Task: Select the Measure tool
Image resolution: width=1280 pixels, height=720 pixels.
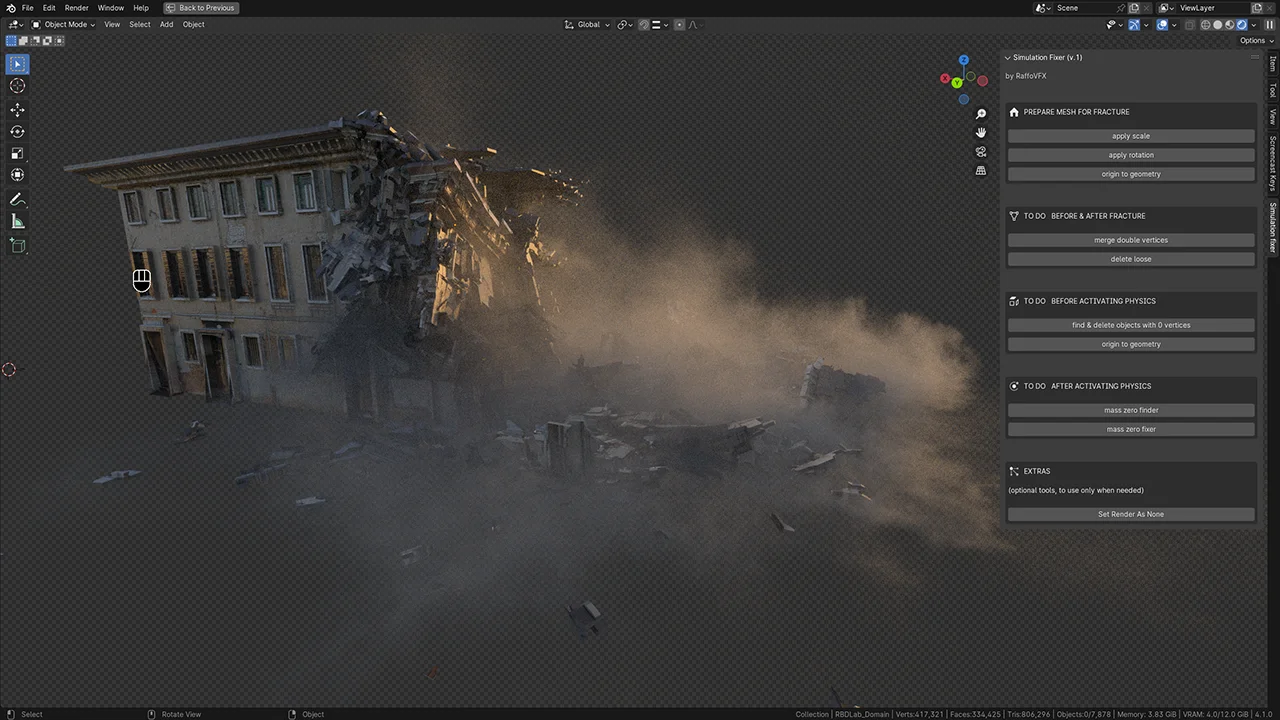Action: [x=17, y=222]
